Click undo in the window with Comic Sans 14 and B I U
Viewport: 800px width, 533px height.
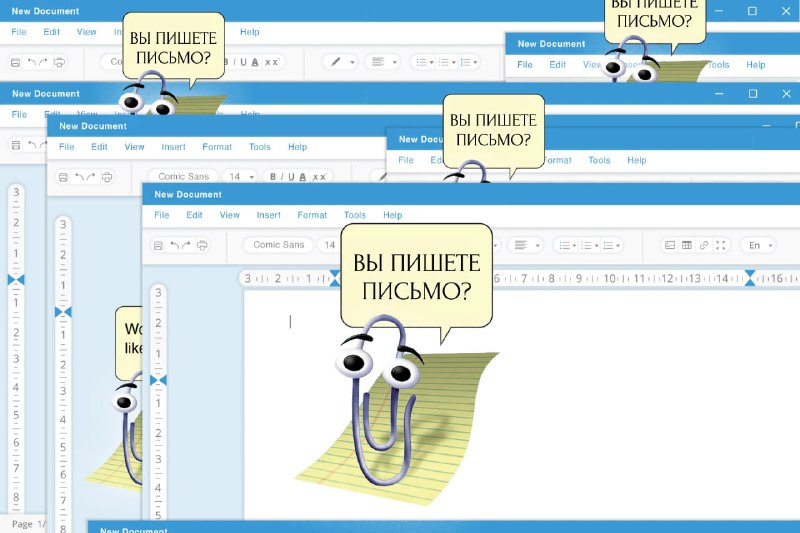pyautogui.click(x=80, y=177)
